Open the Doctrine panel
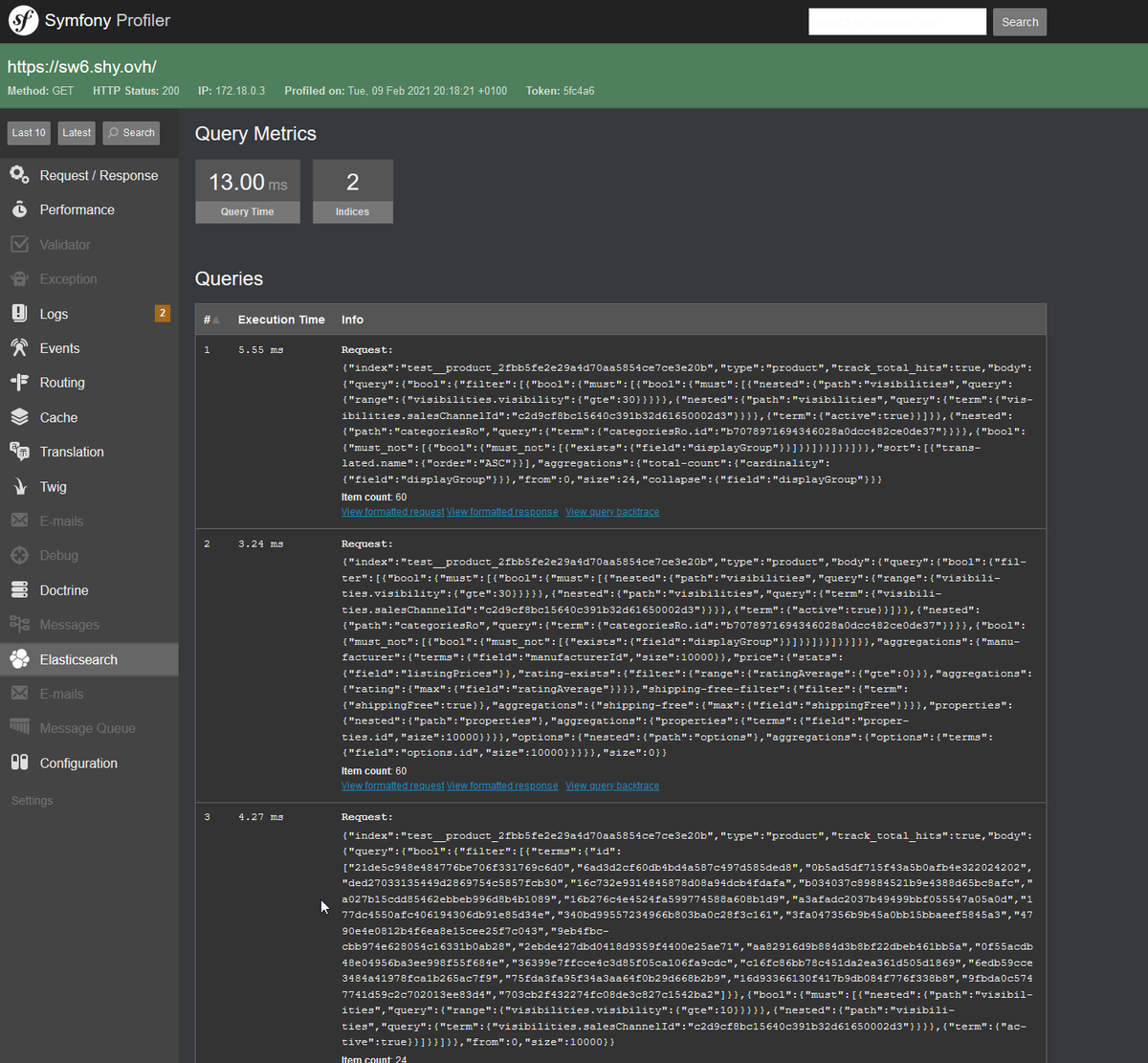The height and width of the screenshot is (1063, 1148). click(x=89, y=590)
